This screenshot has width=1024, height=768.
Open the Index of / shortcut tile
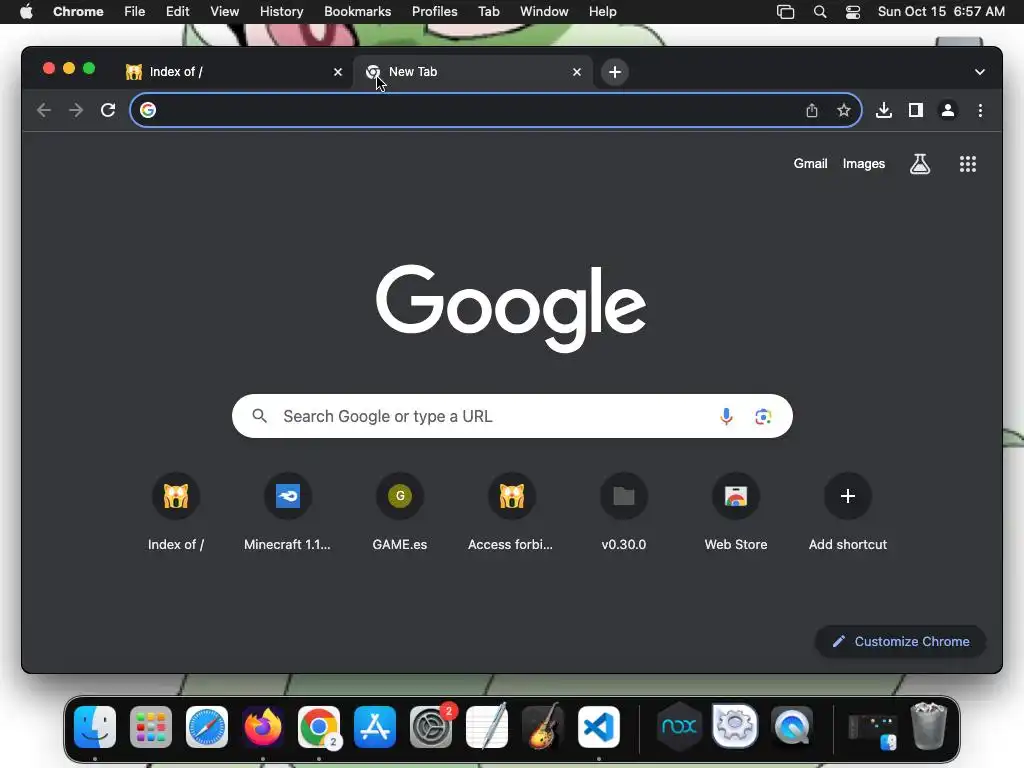tap(176, 513)
